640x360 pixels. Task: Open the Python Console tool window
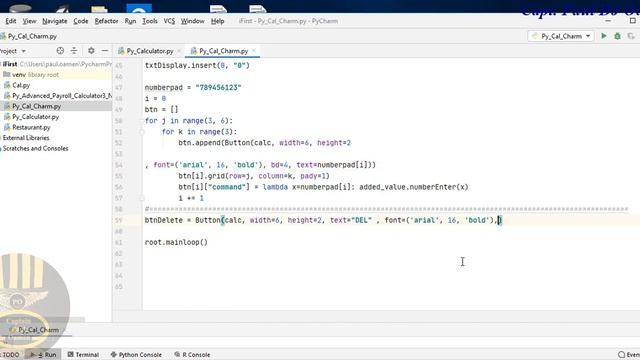tap(136, 355)
